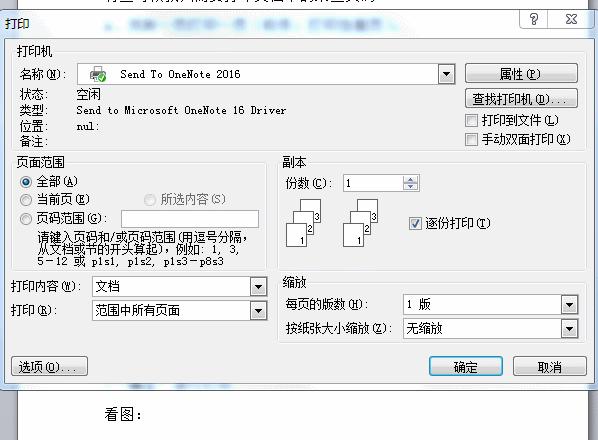Open the 打印(R) dropdown showing 范围中所有页面
598x440 pixels.
point(258,311)
